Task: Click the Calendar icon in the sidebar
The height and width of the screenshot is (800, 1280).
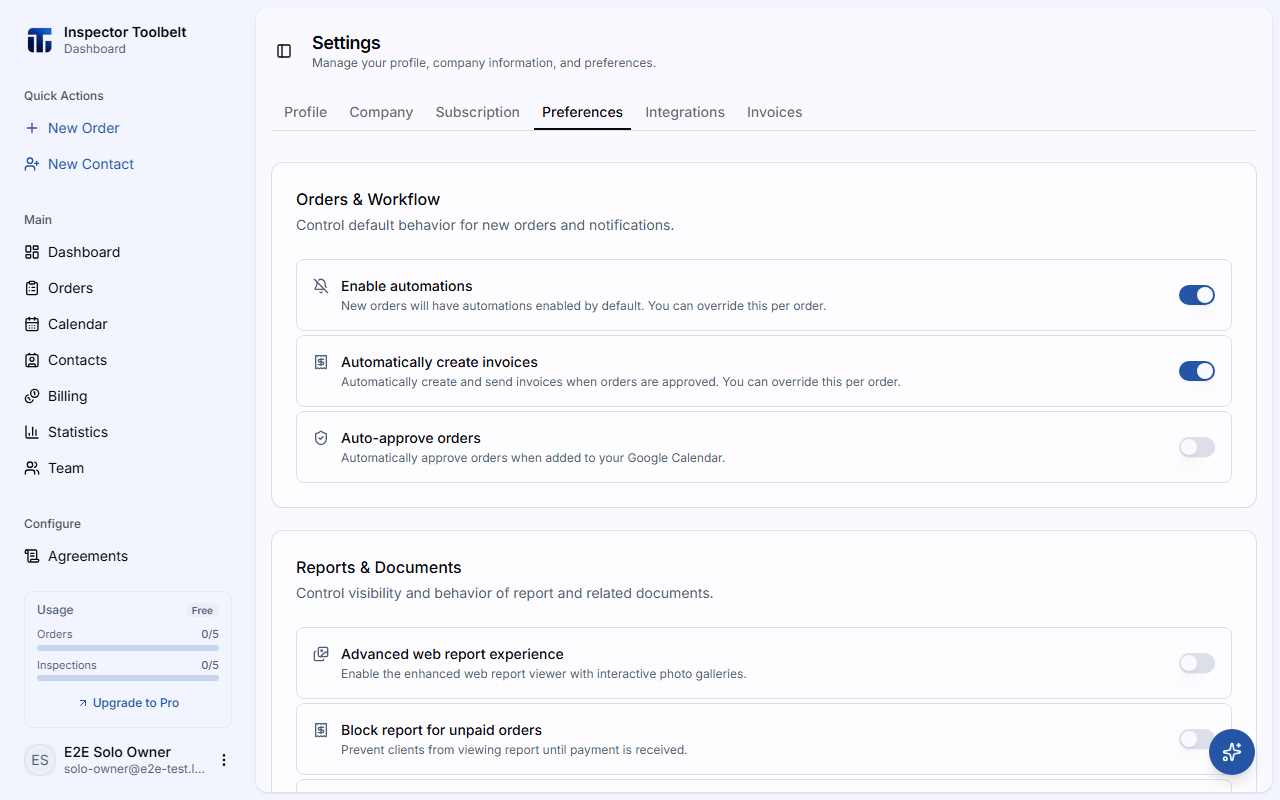Action: [x=32, y=324]
